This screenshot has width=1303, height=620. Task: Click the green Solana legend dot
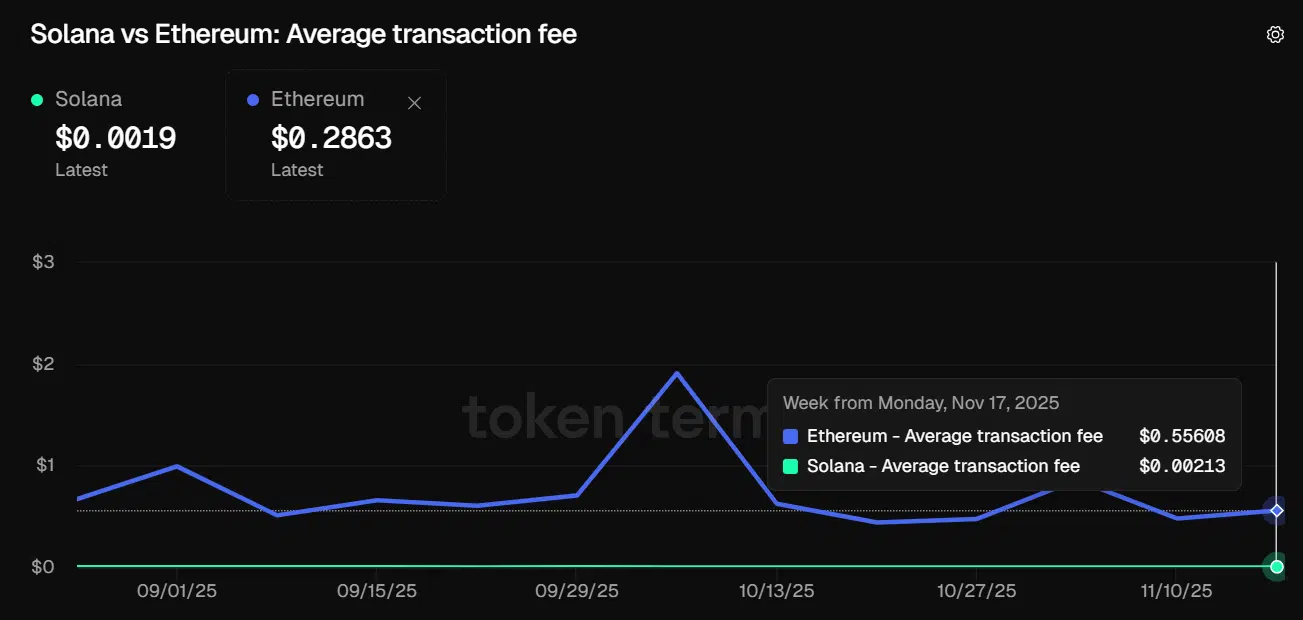(x=37, y=99)
